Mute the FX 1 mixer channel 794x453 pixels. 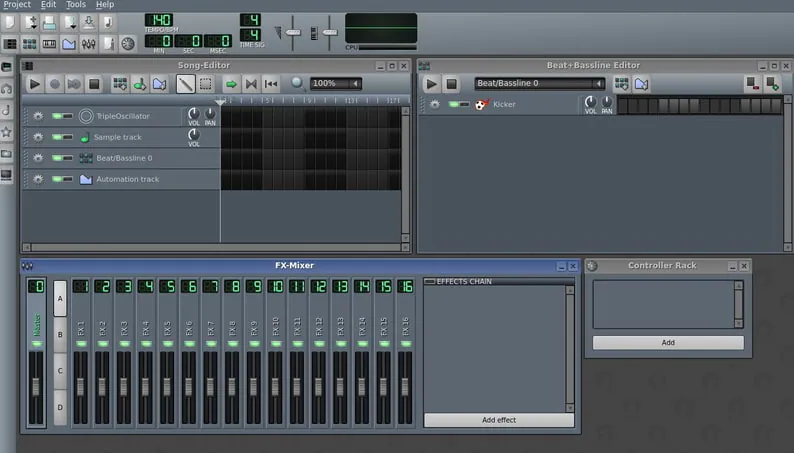click(81, 344)
